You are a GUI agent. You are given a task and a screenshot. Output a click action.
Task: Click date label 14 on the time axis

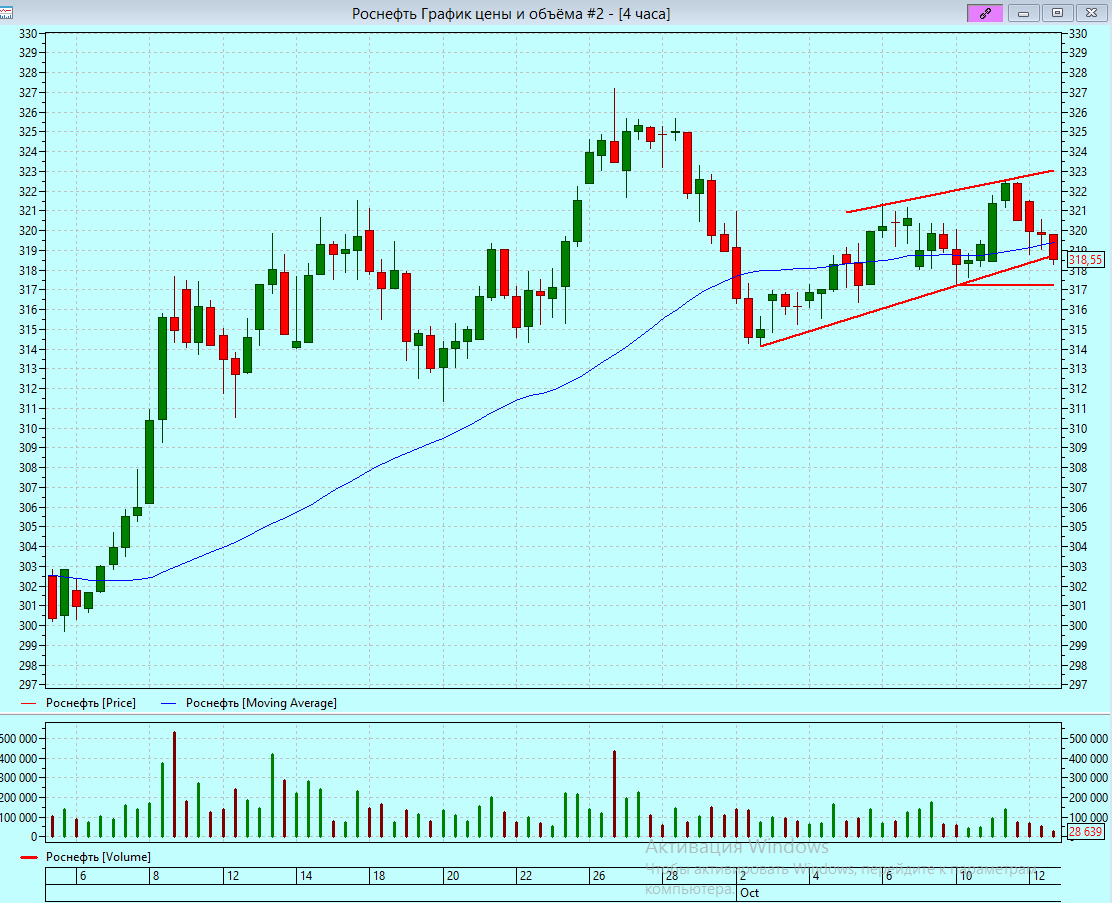306,876
